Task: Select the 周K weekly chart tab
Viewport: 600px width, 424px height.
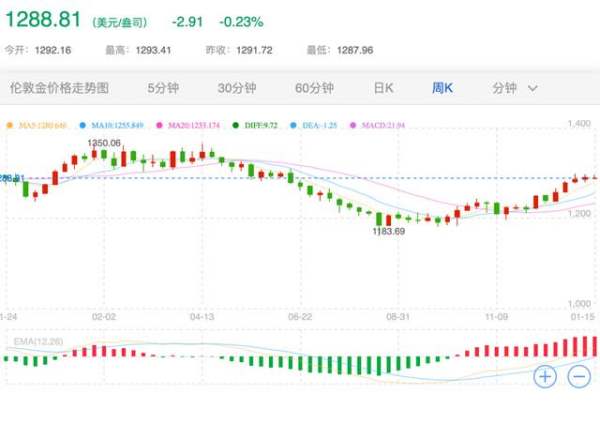Action: pos(442,88)
